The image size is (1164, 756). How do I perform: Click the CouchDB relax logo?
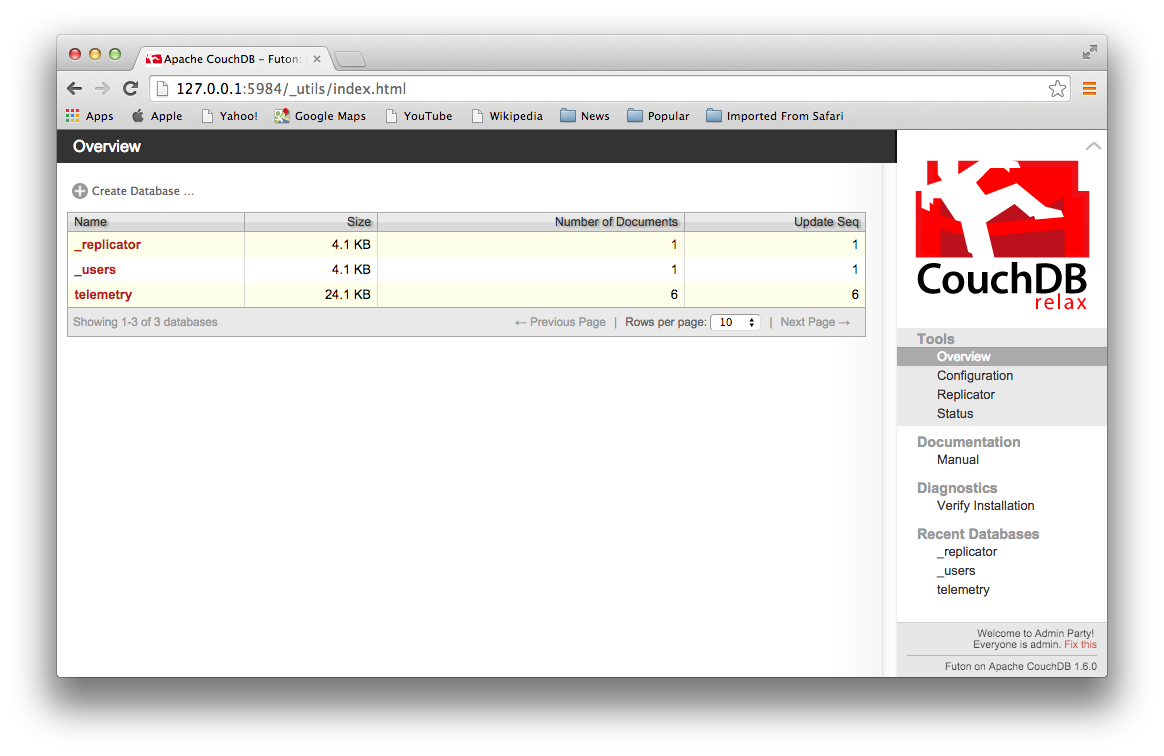pyautogui.click(x=1001, y=235)
